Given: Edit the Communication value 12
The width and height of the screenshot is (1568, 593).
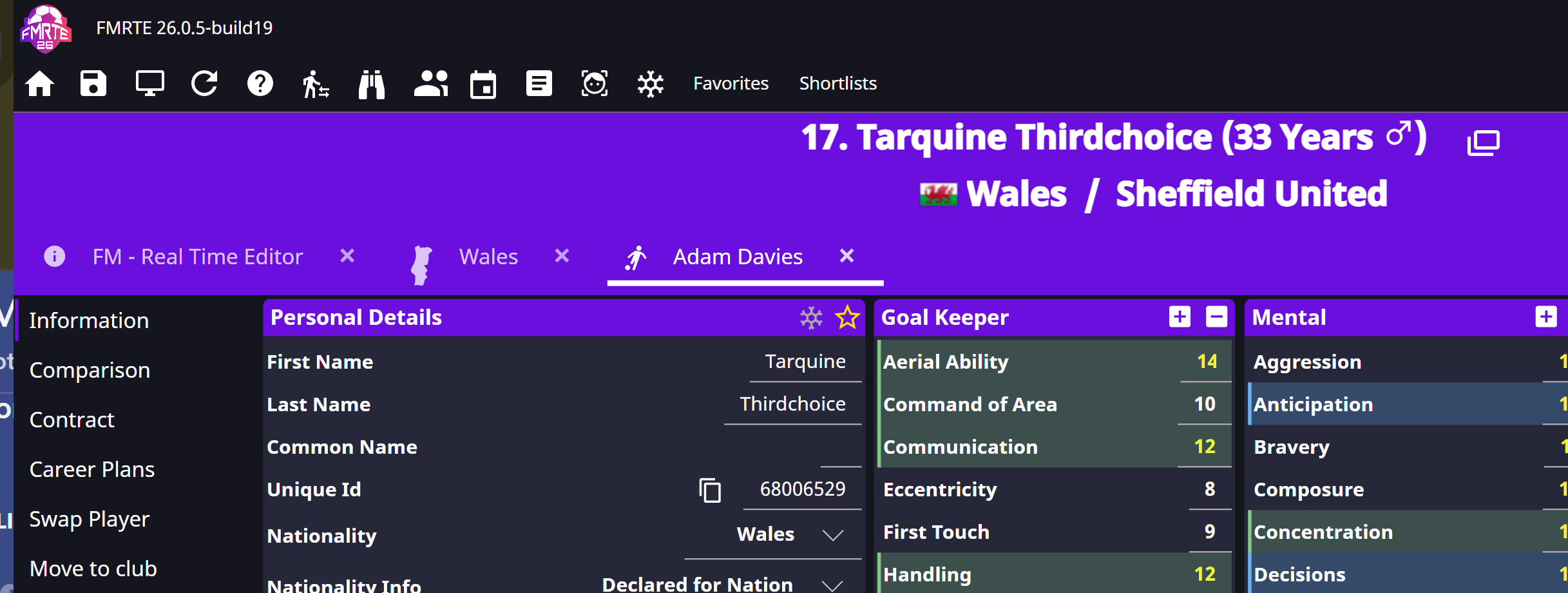Looking at the screenshot, I should [x=1205, y=447].
